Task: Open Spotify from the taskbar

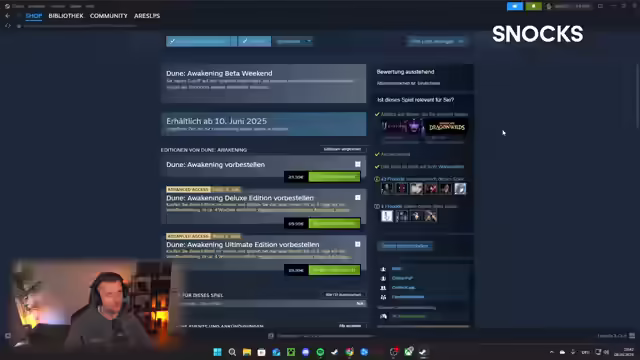Action: 320,352
